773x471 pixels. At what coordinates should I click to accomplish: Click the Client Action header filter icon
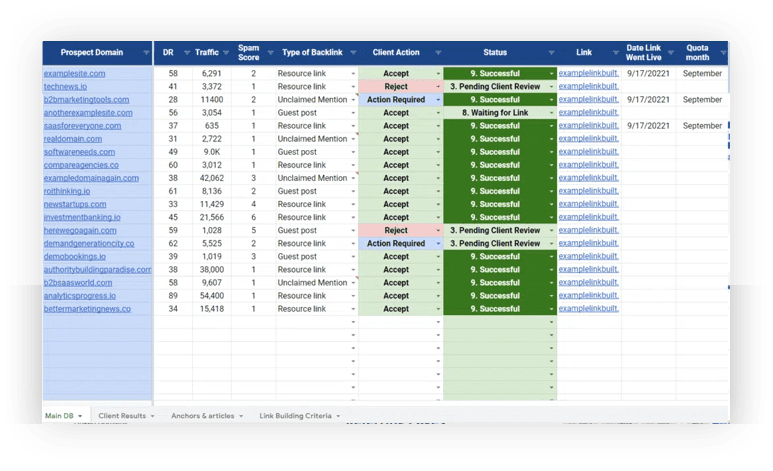point(437,53)
